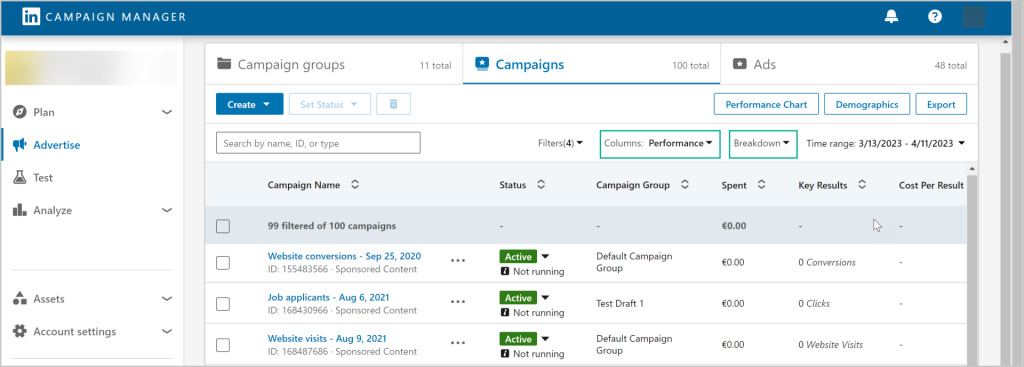Click the Cost Per Result column header

pyautogui.click(x=931, y=185)
